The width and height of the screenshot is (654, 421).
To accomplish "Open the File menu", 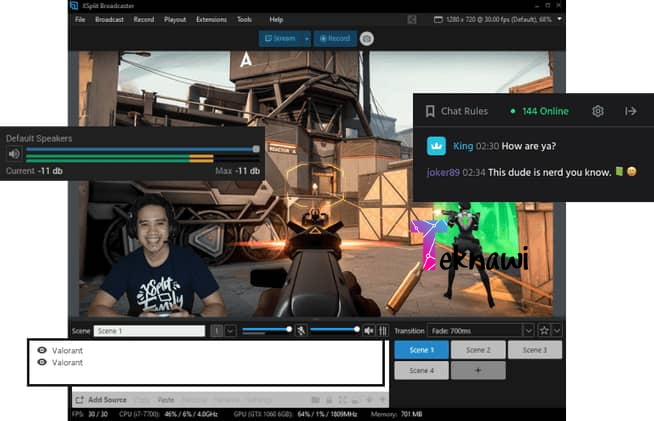I will tap(80, 20).
